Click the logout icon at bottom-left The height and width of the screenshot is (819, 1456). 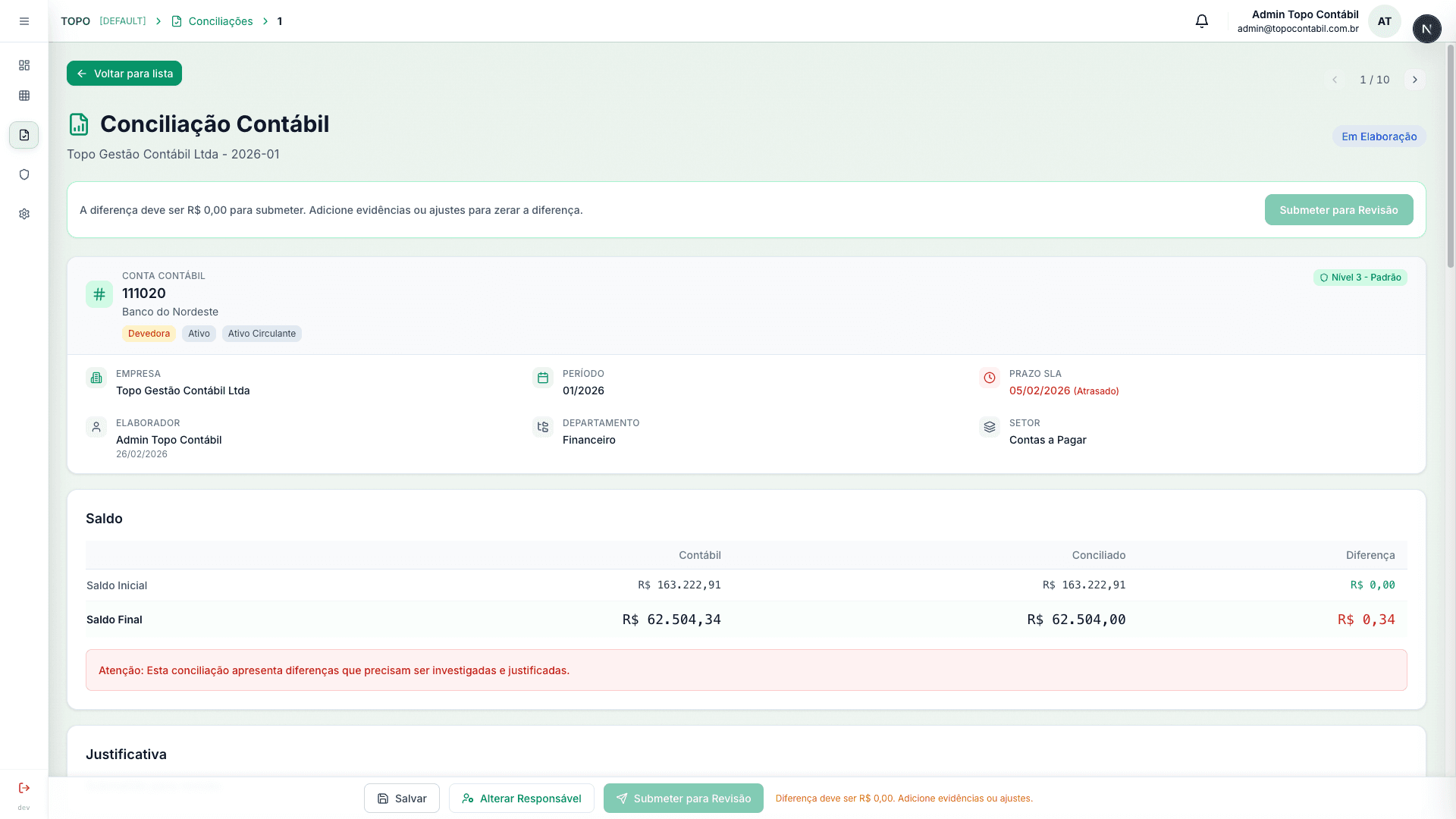coord(24,788)
